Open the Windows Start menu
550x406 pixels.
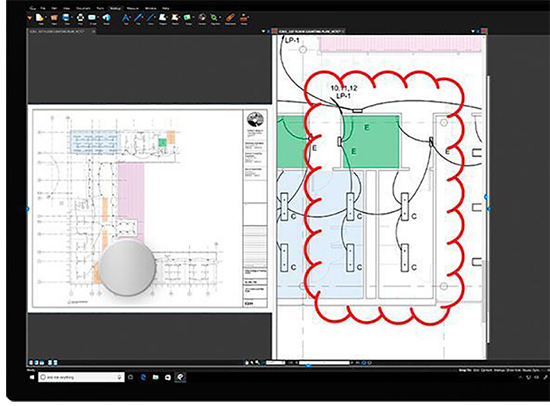[x=32, y=377]
